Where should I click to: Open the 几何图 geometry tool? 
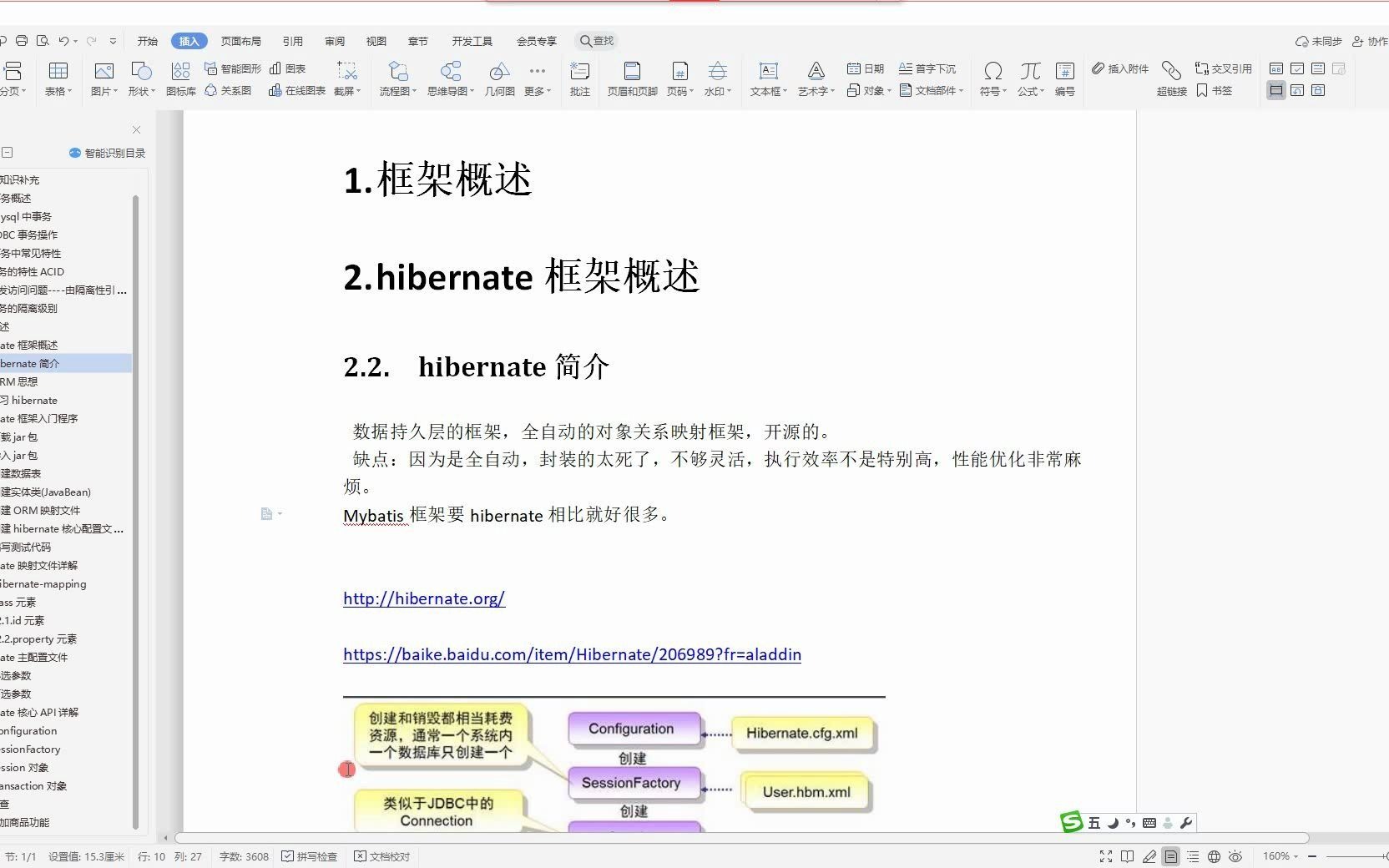[x=499, y=79]
